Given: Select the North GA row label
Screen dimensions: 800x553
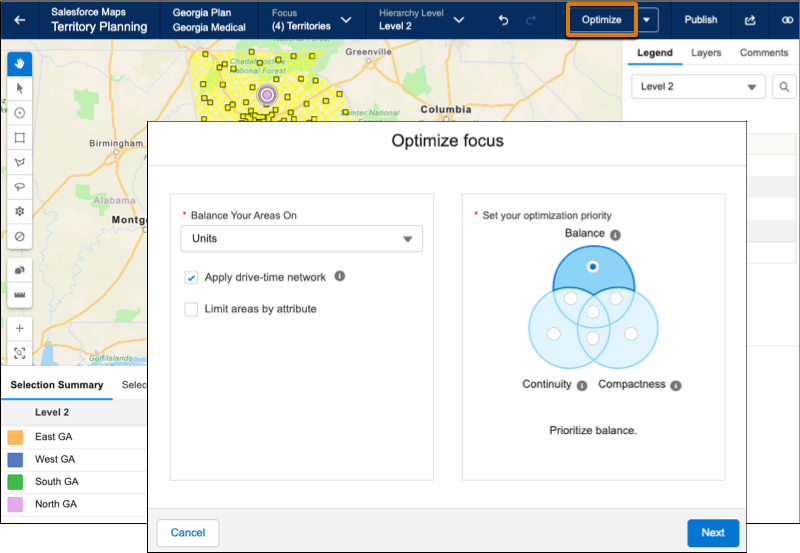Looking at the screenshot, I should click(56, 504).
